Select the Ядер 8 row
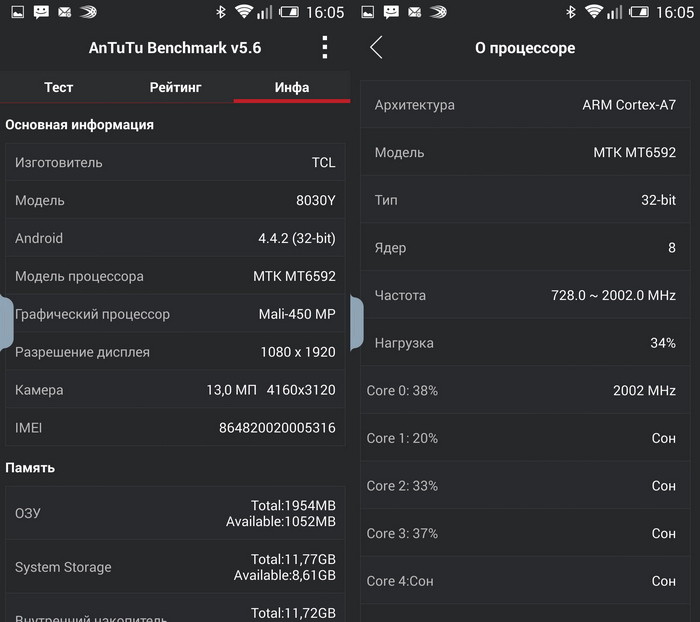Image resolution: width=700 pixels, height=622 pixels. tap(525, 247)
